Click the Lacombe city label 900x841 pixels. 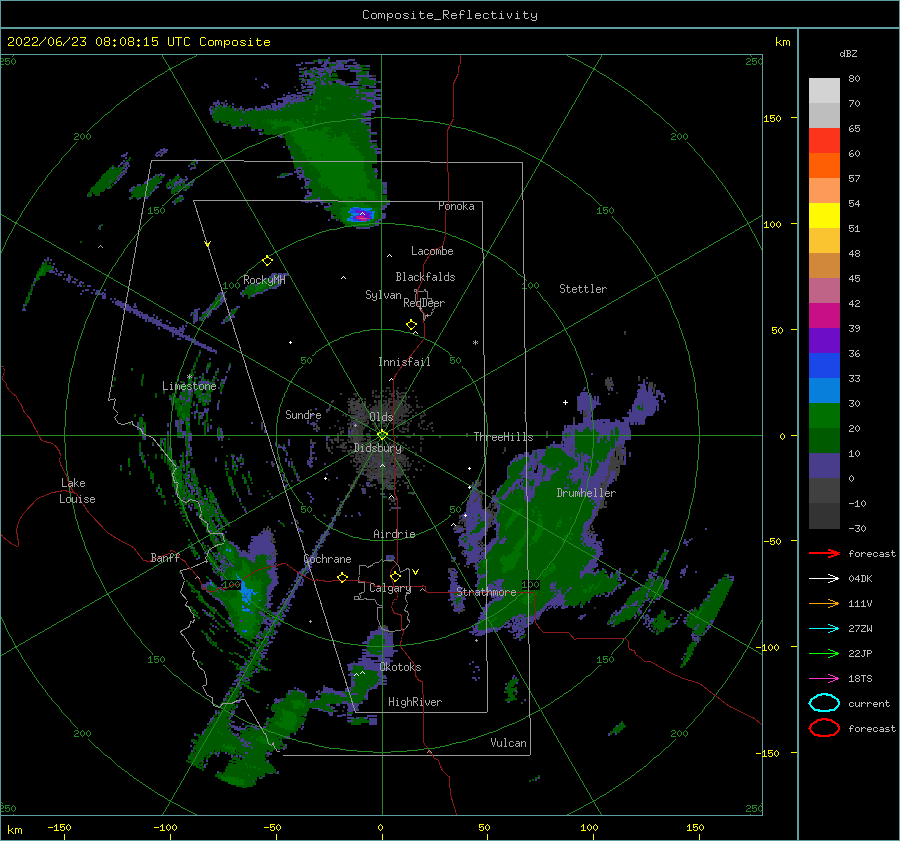coord(432,251)
